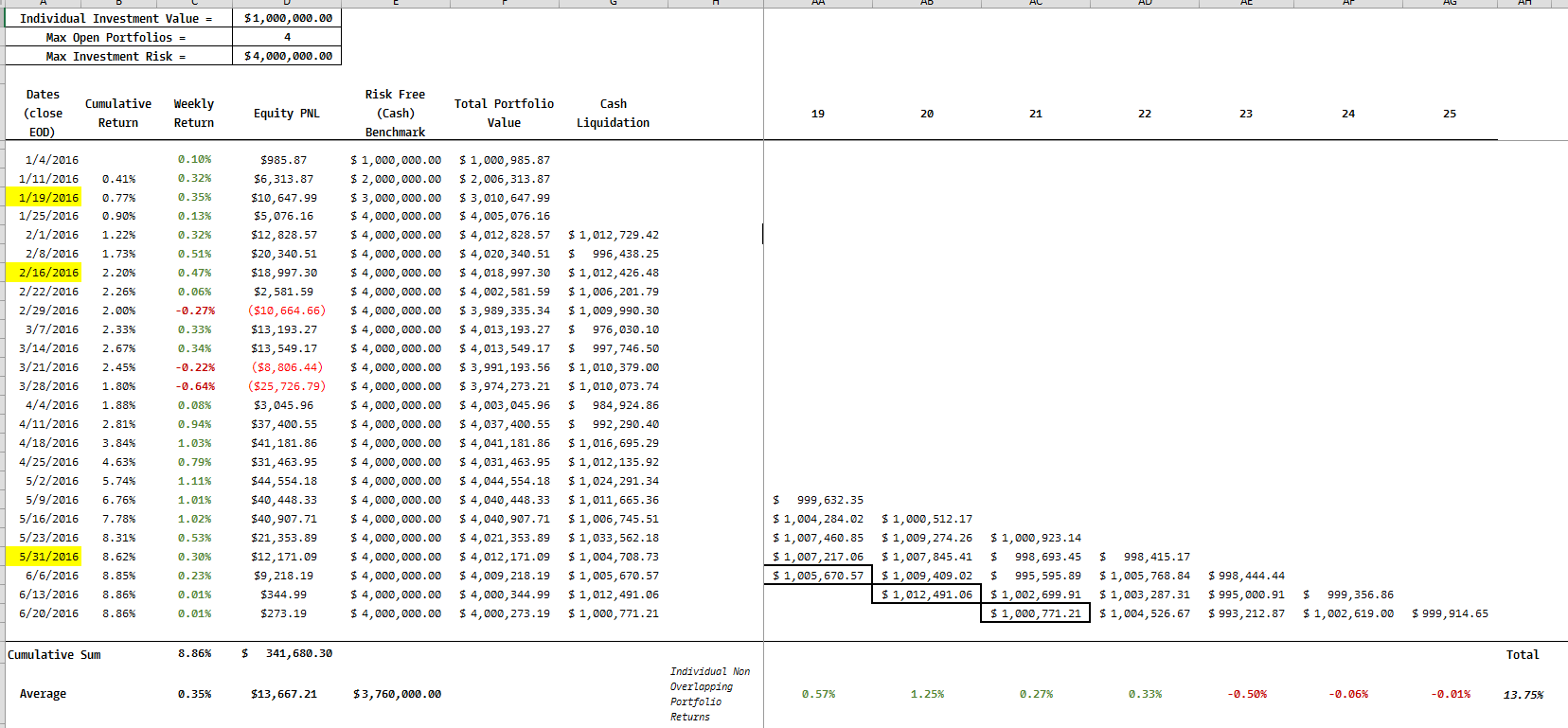Click the negative Equity PNL ($25,726.79)

tap(287, 386)
